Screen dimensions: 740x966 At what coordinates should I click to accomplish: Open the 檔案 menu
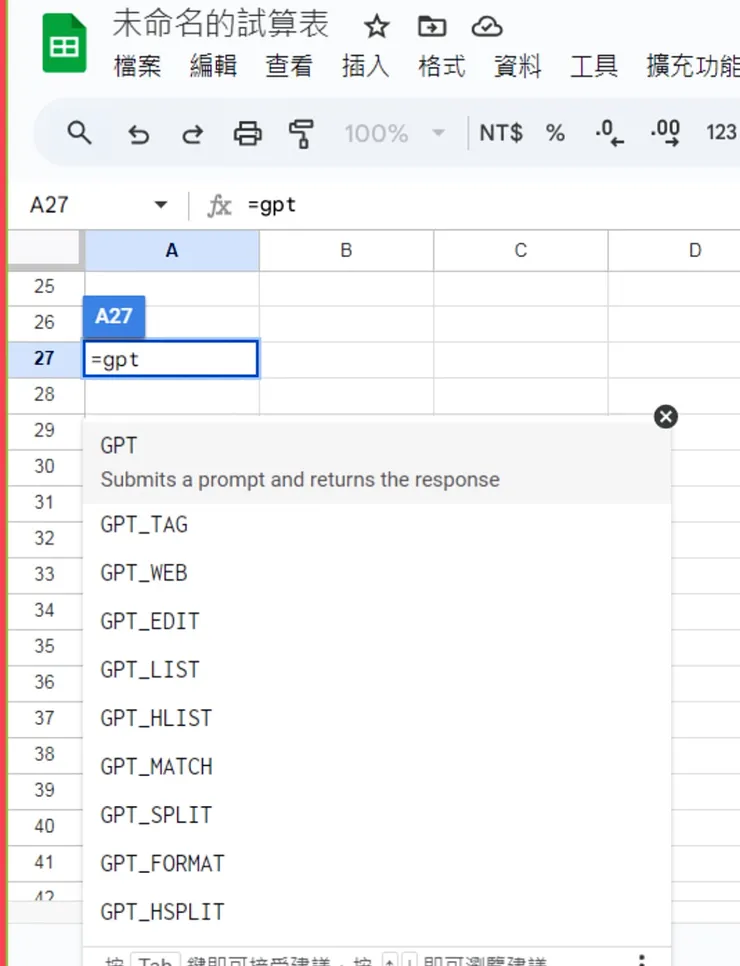137,66
